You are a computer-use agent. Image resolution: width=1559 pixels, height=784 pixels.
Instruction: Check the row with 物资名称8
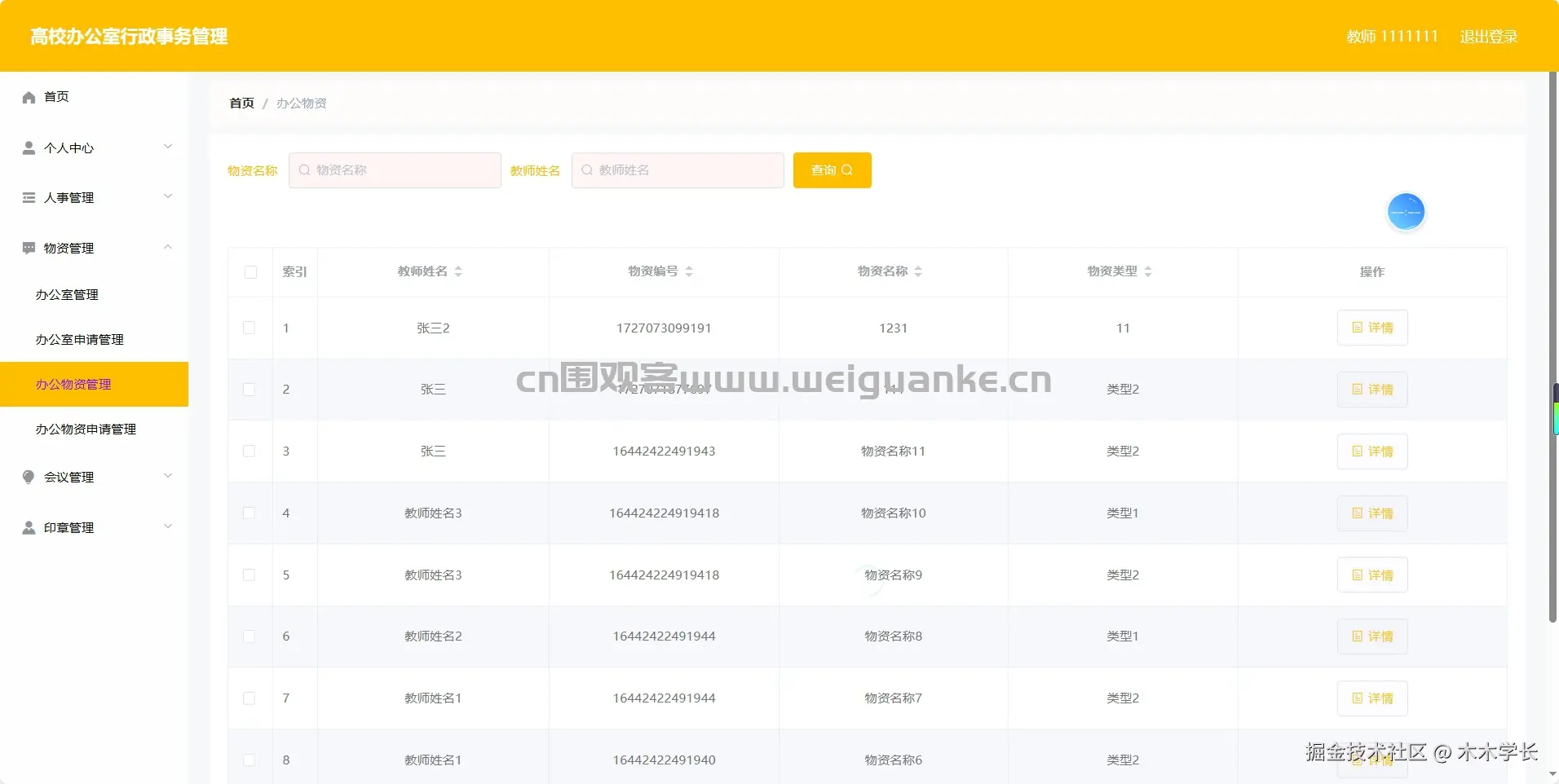tap(250, 636)
